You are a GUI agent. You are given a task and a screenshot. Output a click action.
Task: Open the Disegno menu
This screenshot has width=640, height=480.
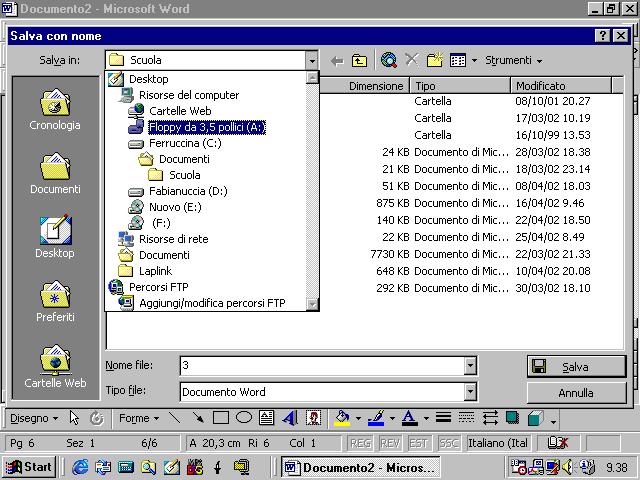(x=33, y=418)
